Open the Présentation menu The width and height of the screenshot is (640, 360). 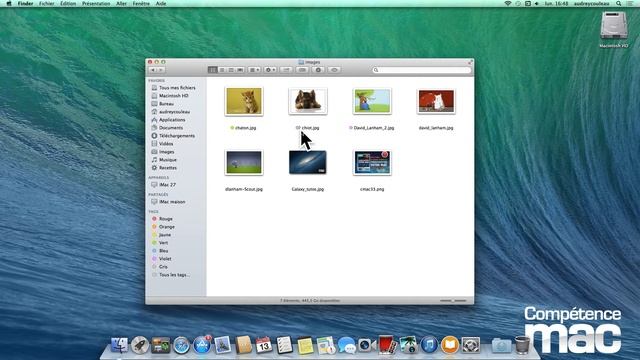point(96,3)
